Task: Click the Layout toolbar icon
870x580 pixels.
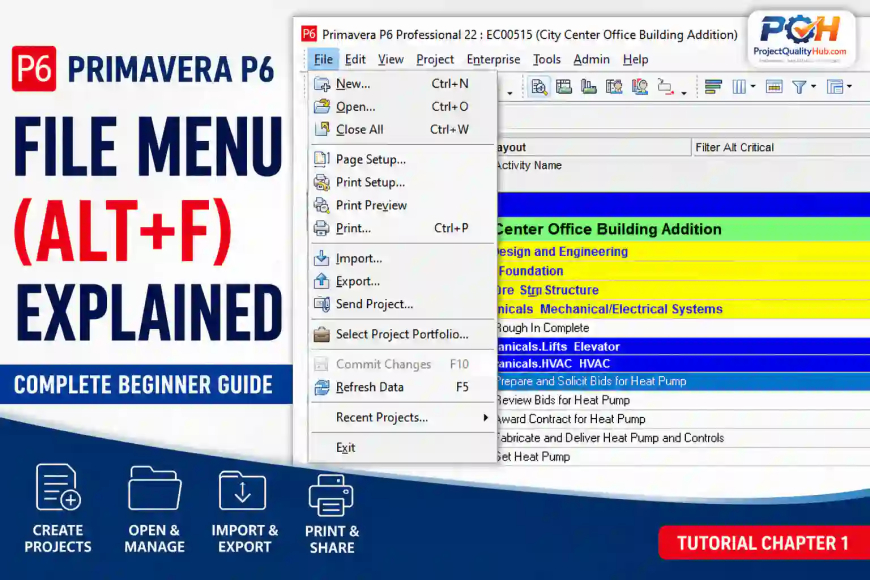Action: 834,87
